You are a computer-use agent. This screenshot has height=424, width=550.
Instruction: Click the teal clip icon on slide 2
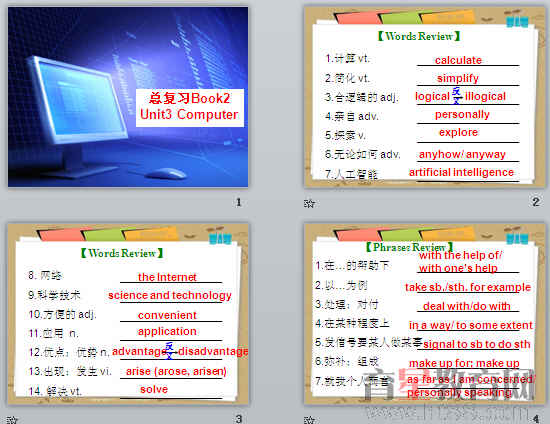[517, 21]
